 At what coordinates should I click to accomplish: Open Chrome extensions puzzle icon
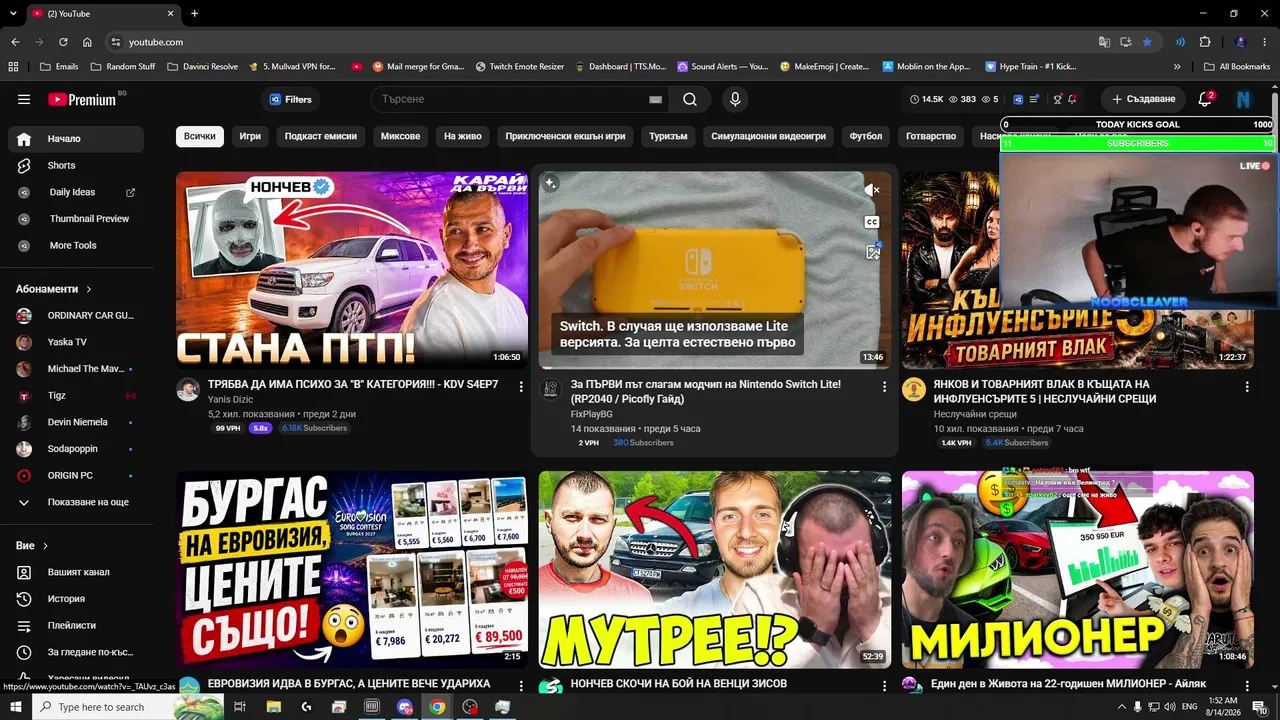coord(1204,42)
